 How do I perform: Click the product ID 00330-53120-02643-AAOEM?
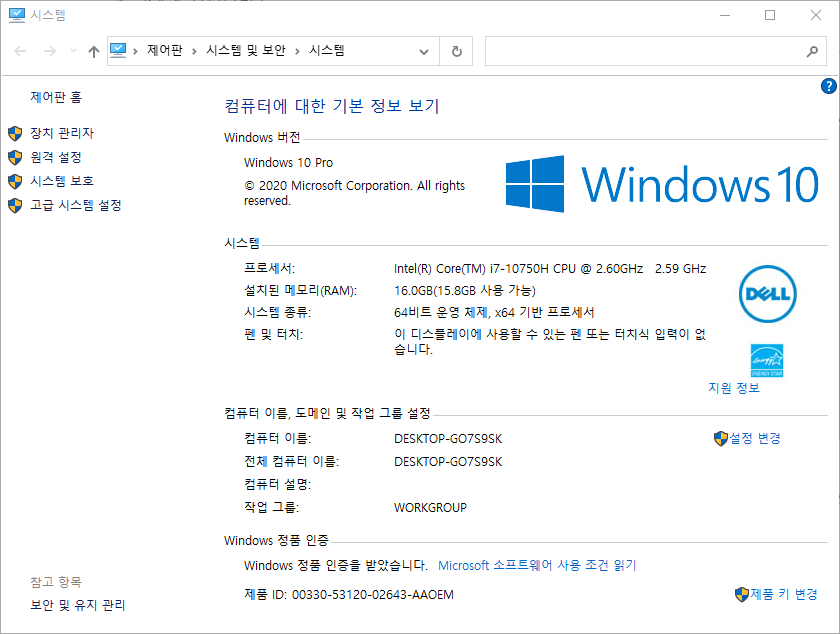(373, 595)
